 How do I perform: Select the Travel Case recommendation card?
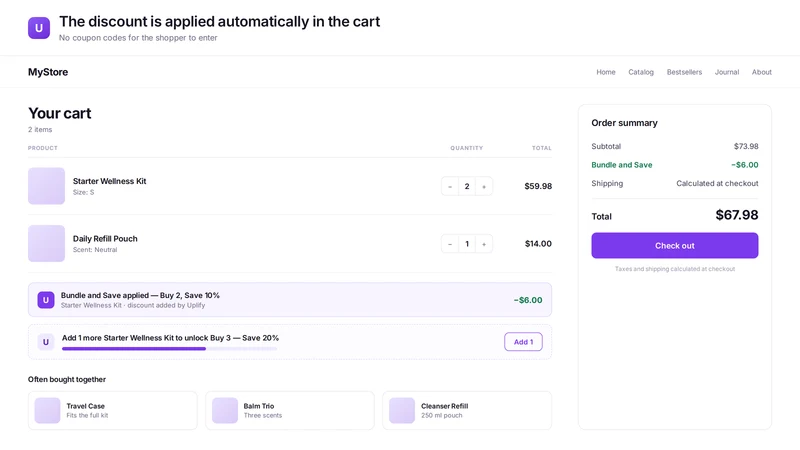(x=112, y=410)
